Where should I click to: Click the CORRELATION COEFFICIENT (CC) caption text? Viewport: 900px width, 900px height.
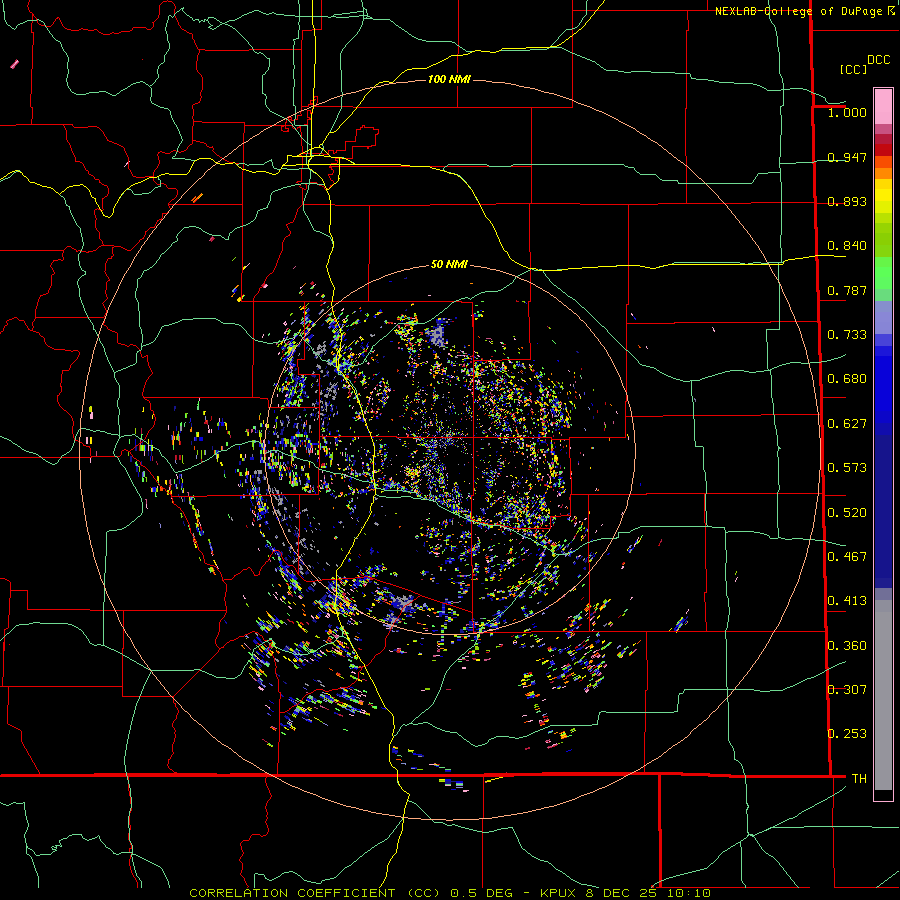click(x=315, y=893)
